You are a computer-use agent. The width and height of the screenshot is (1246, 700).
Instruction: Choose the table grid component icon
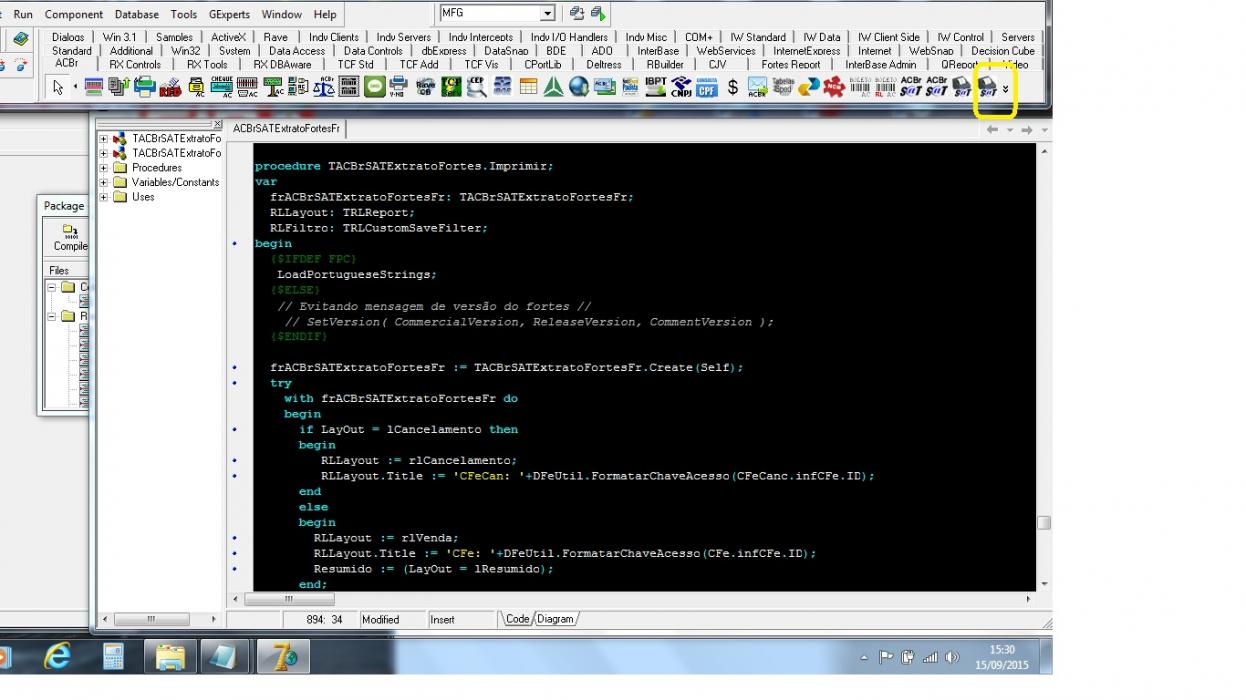click(x=528, y=87)
